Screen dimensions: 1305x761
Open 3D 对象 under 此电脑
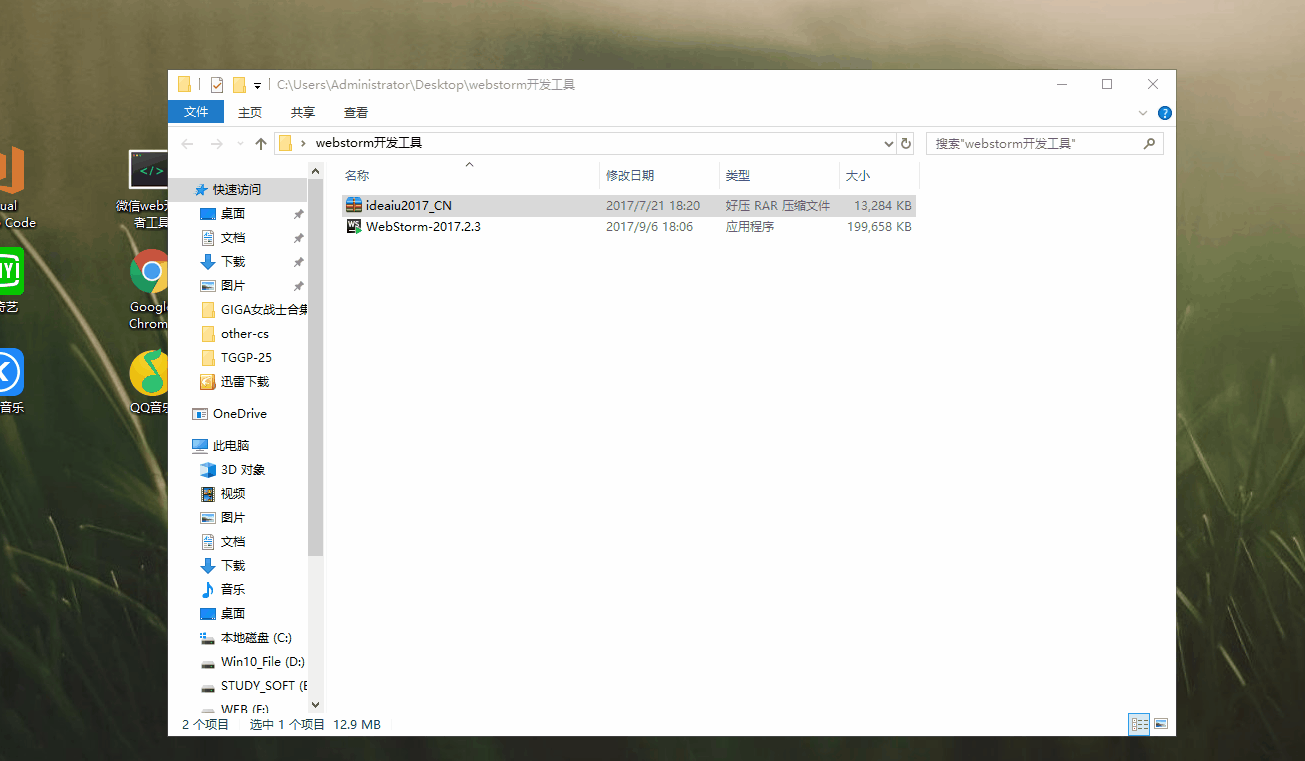(x=243, y=469)
